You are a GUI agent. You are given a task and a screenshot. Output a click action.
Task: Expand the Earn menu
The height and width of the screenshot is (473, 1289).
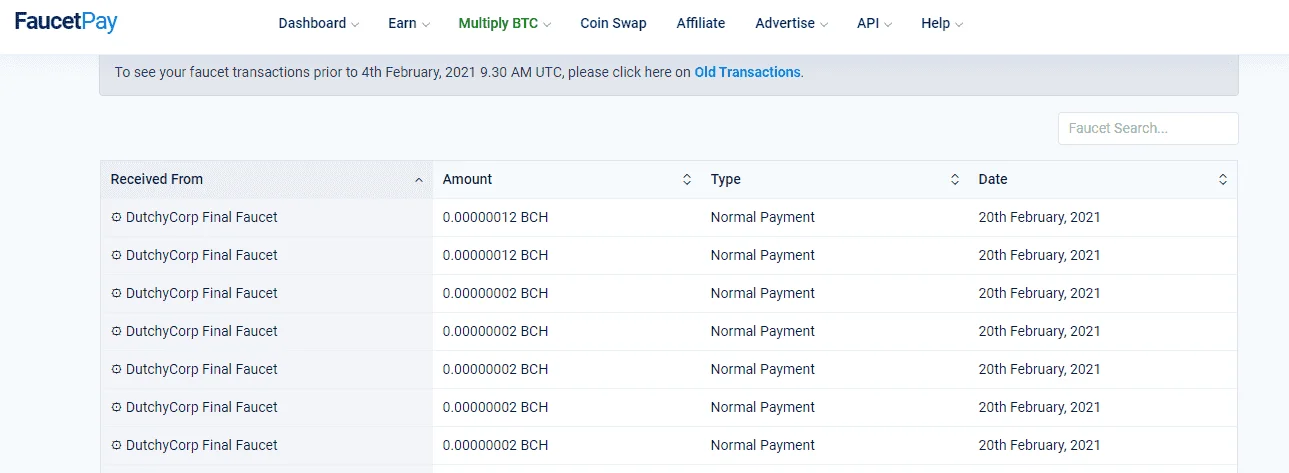click(409, 23)
